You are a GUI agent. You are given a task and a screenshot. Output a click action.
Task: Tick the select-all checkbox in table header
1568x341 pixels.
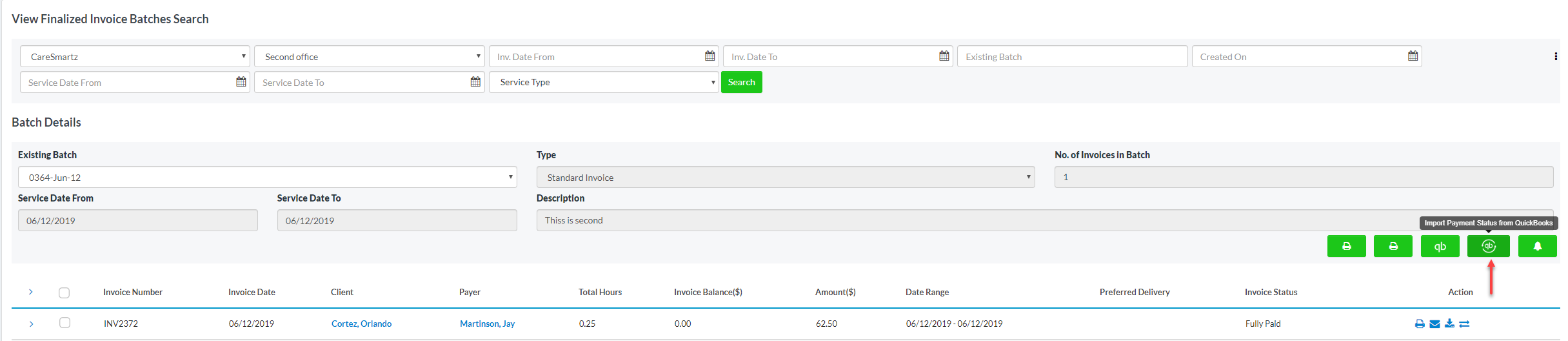coord(64,293)
